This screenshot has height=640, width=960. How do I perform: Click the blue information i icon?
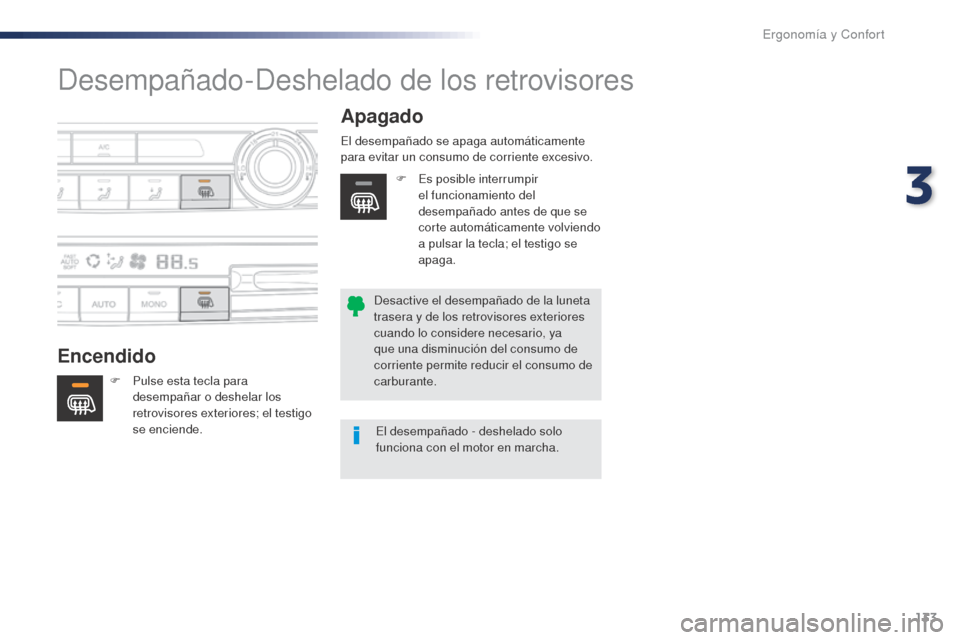coord(356,435)
